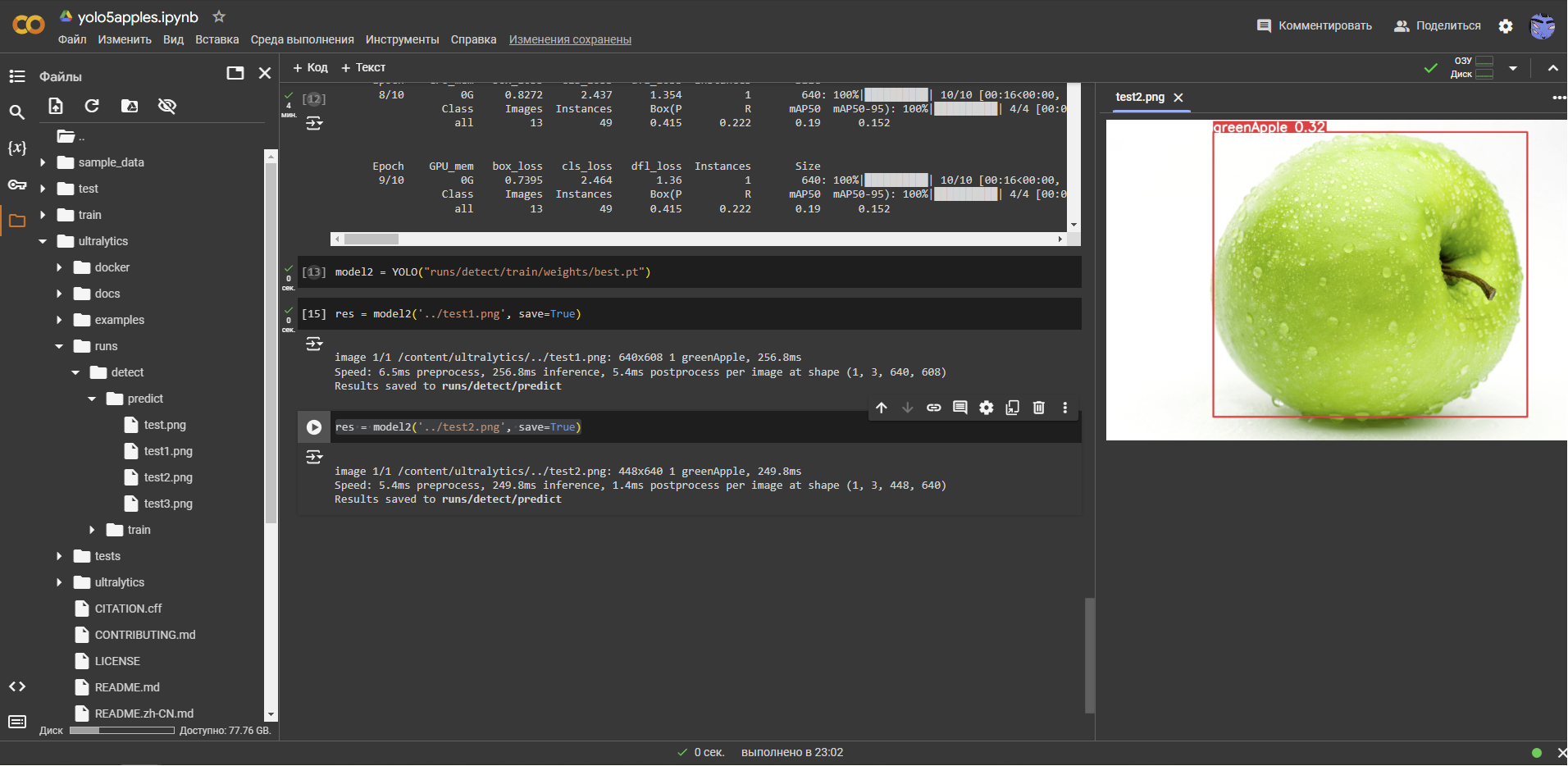Collapse the runs folder
This screenshot has width=1568, height=766.
pos(59,346)
